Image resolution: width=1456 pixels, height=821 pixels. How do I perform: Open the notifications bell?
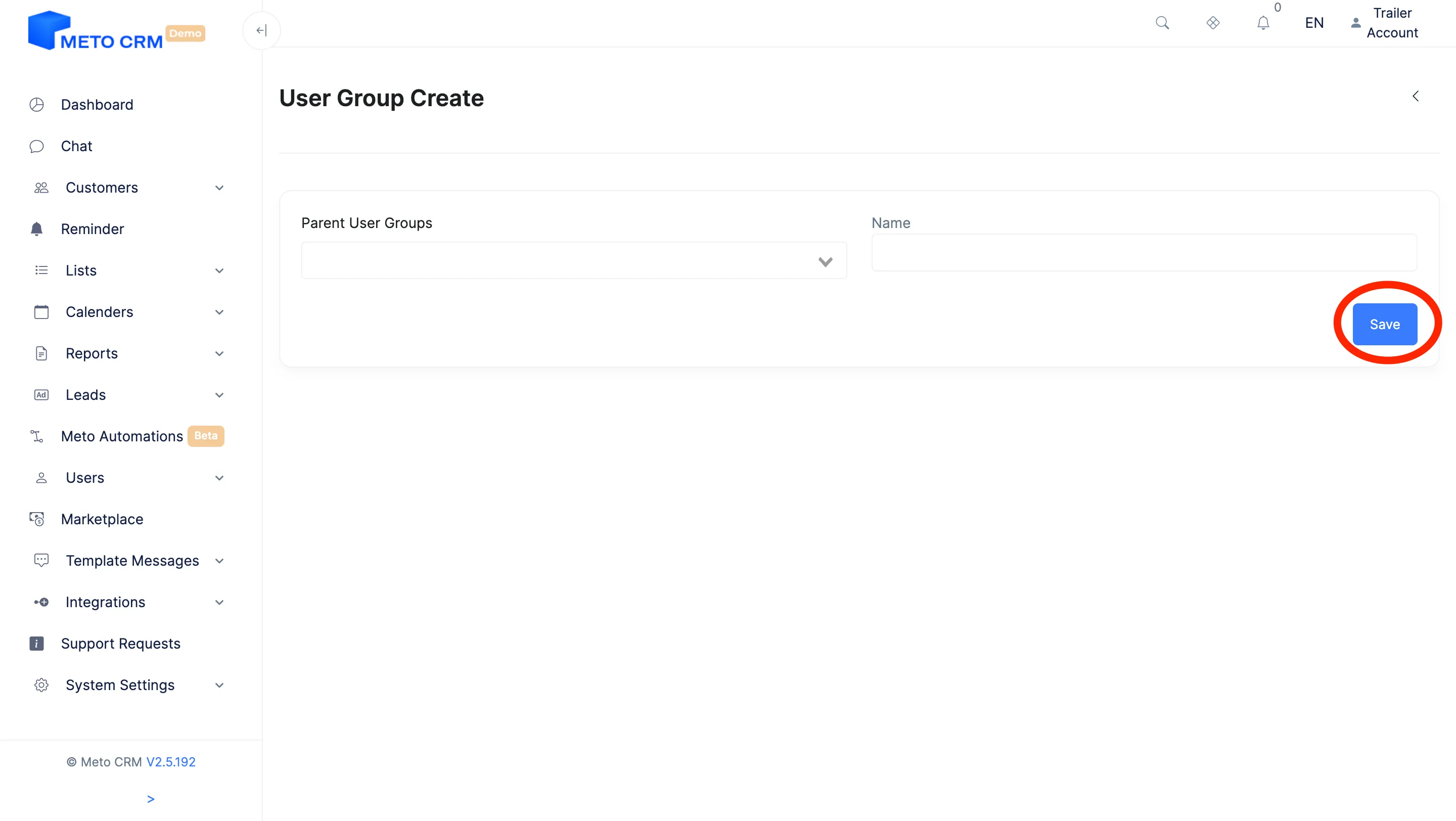(1263, 23)
